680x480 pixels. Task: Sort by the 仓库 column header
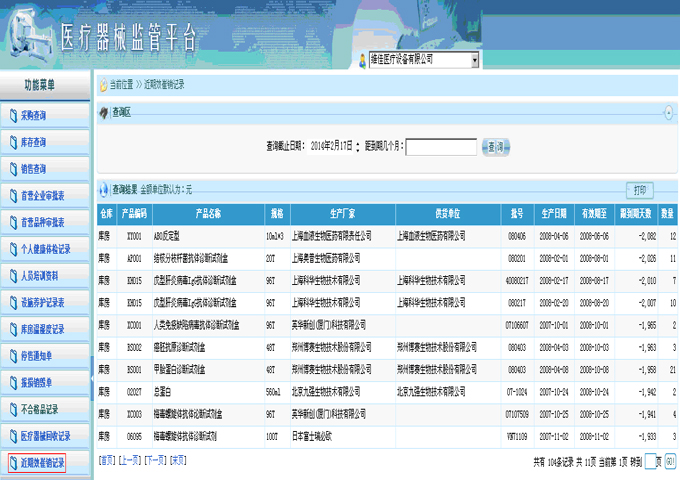point(107,214)
